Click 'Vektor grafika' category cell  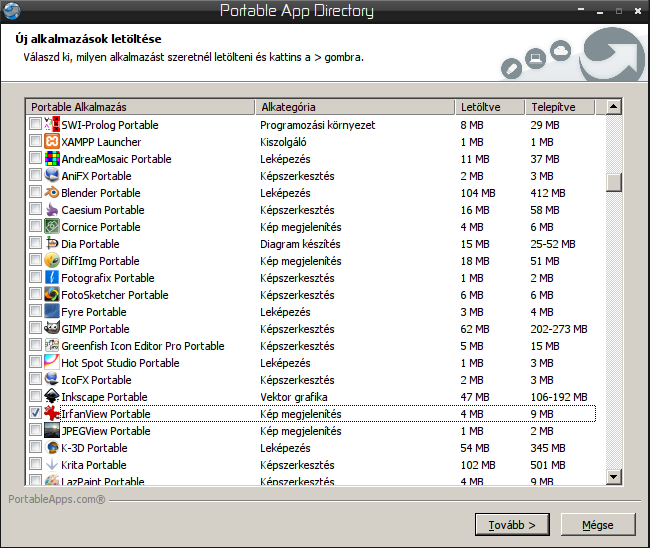pos(293,397)
